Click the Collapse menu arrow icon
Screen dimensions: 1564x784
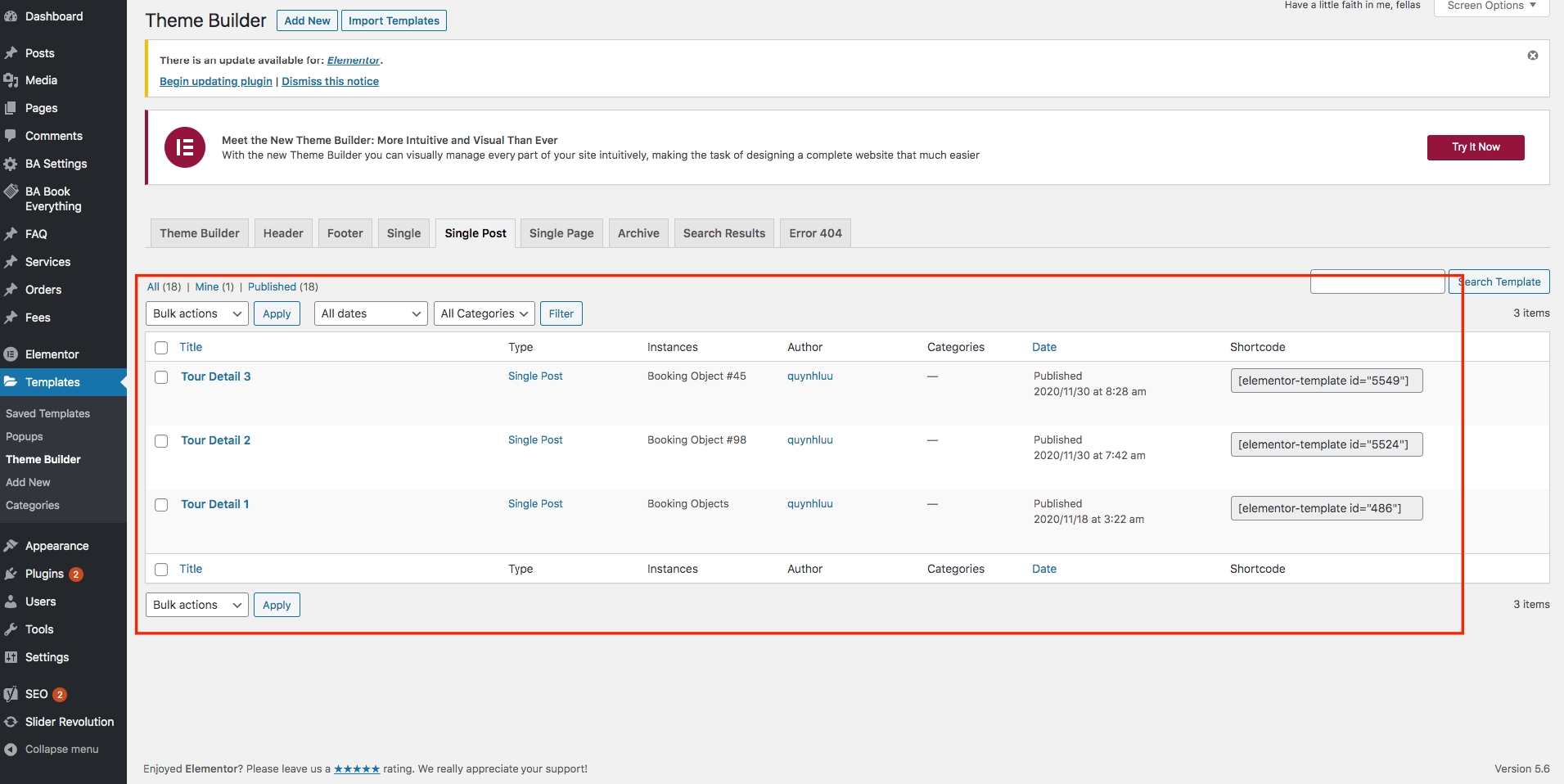pyautogui.click(x=11, y=750)
